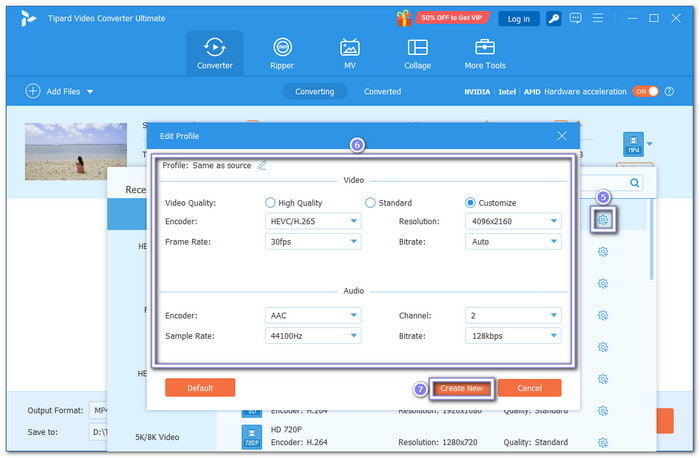Expand the Add Files dropdown arrow
700x458 pixels.
click(x=90, y=92)
